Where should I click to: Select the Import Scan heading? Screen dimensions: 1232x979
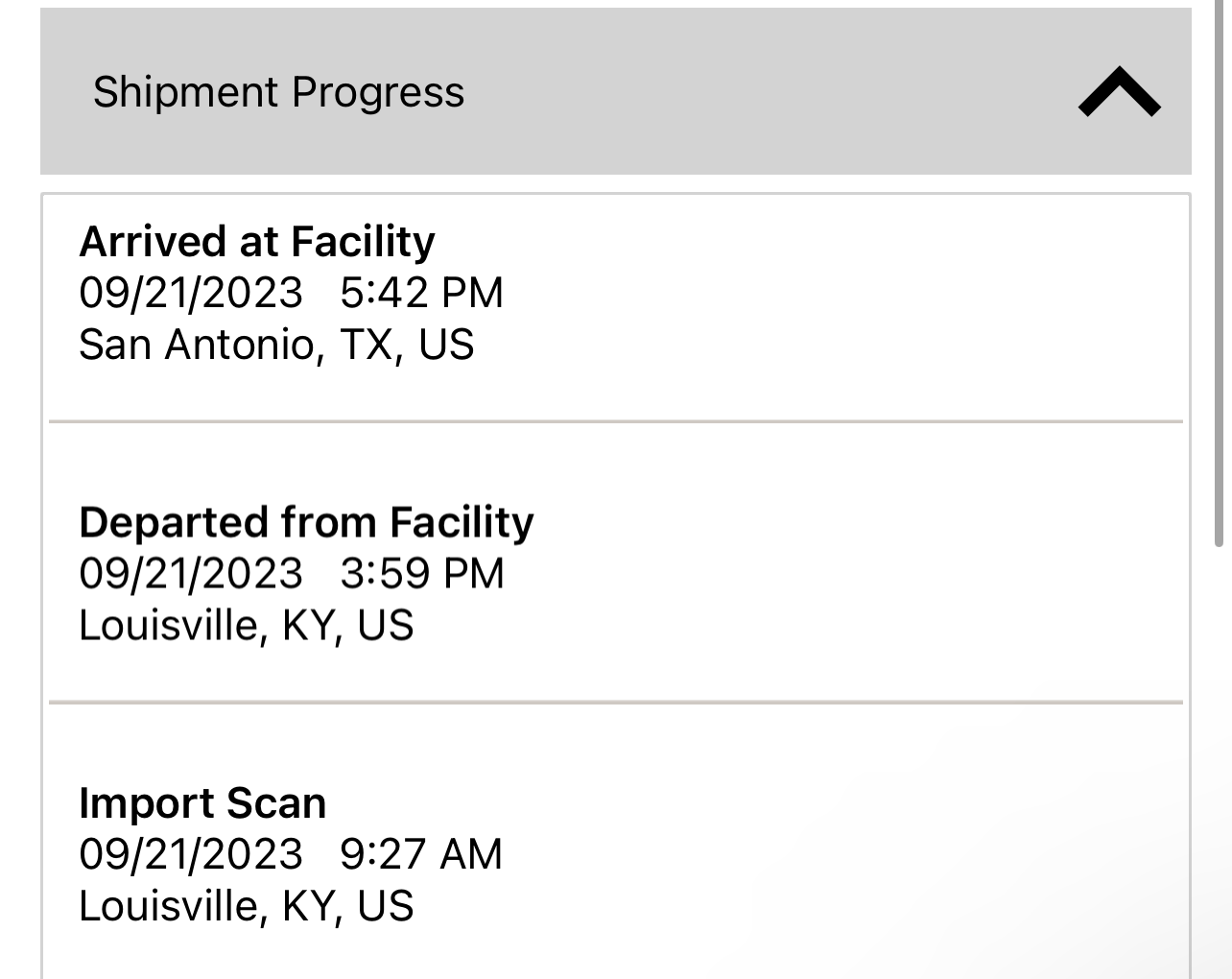click(202, 803)
